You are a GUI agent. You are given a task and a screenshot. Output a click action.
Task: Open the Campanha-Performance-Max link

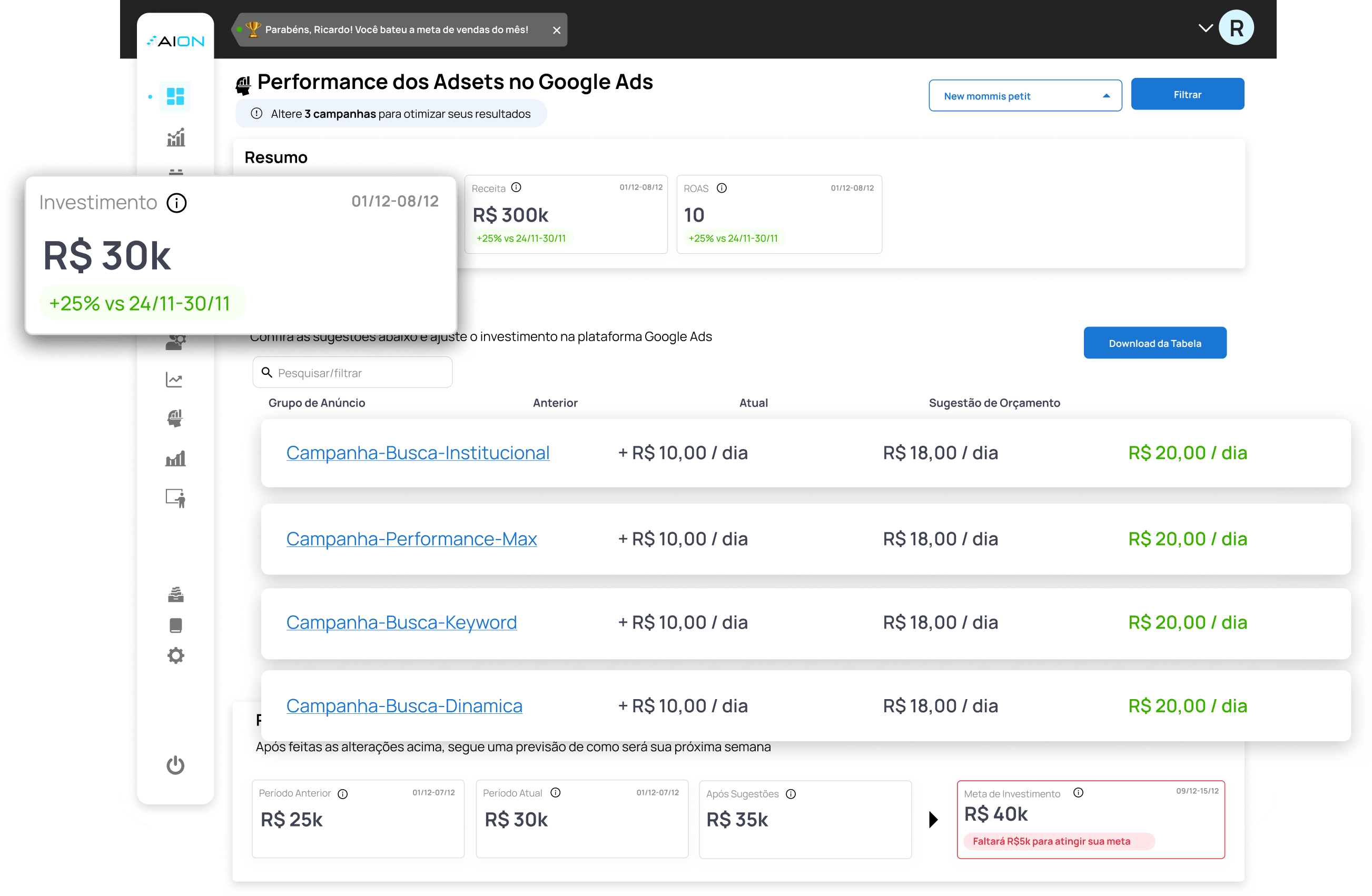[x=411, y=539]
